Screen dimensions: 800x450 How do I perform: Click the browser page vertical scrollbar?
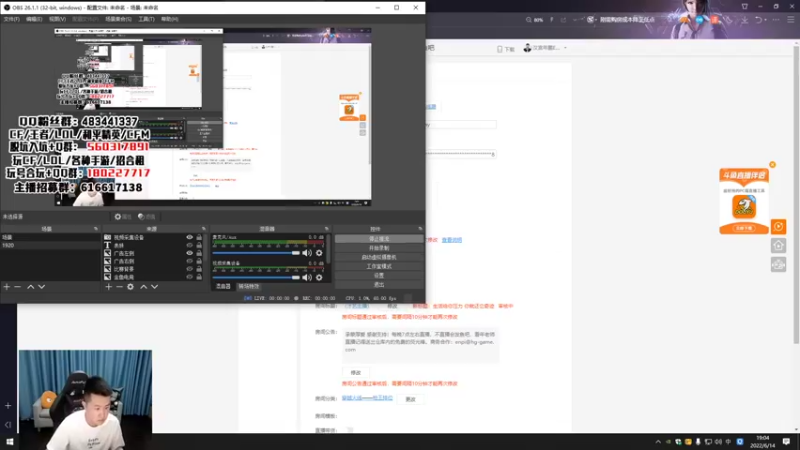[x=796, y=194]
